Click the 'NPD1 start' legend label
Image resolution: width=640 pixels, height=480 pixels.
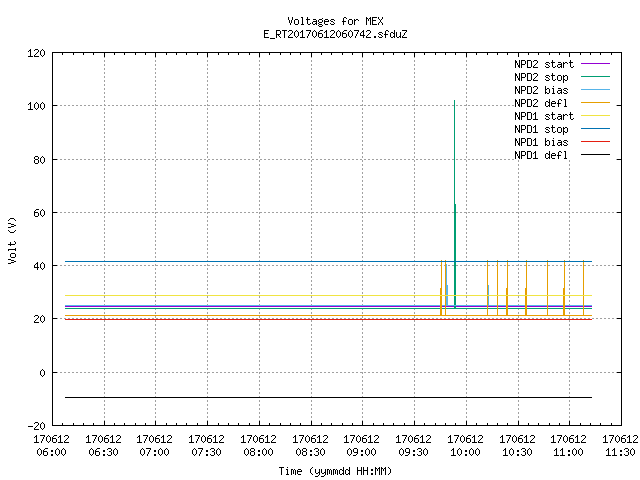pos(544,116)
